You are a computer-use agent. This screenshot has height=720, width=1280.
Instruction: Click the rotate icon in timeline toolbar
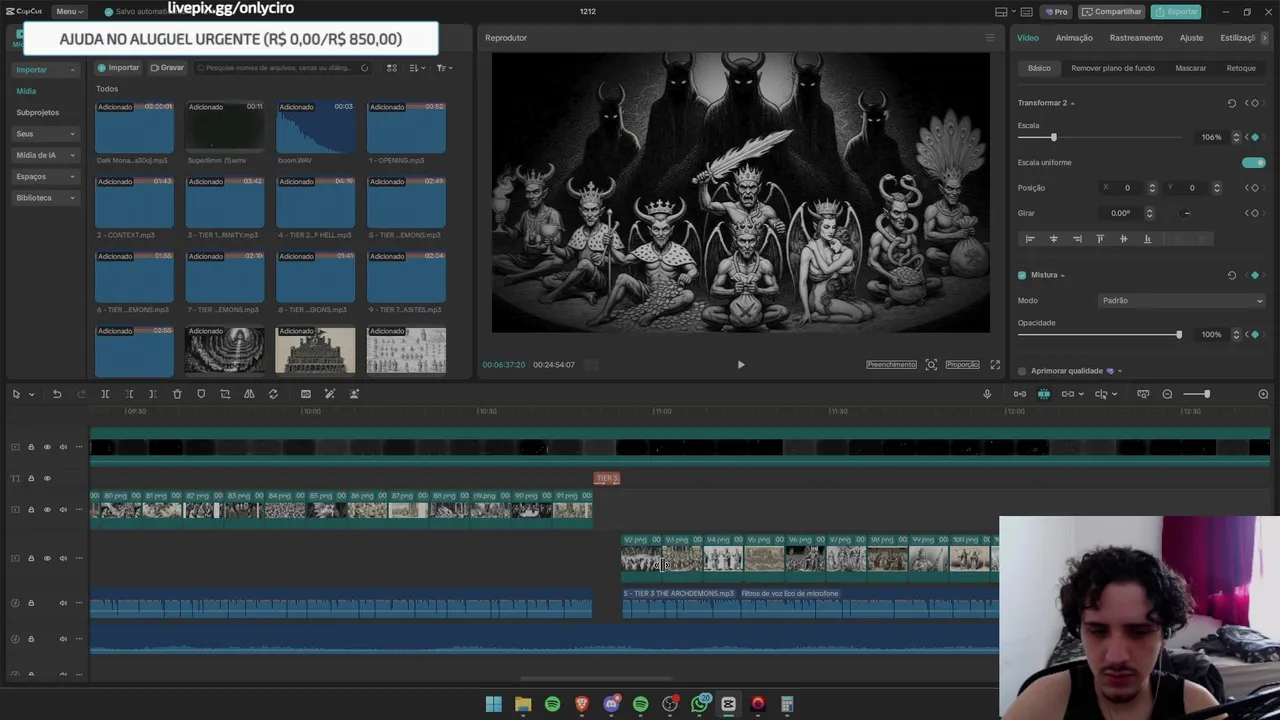[x=273, y=394]
